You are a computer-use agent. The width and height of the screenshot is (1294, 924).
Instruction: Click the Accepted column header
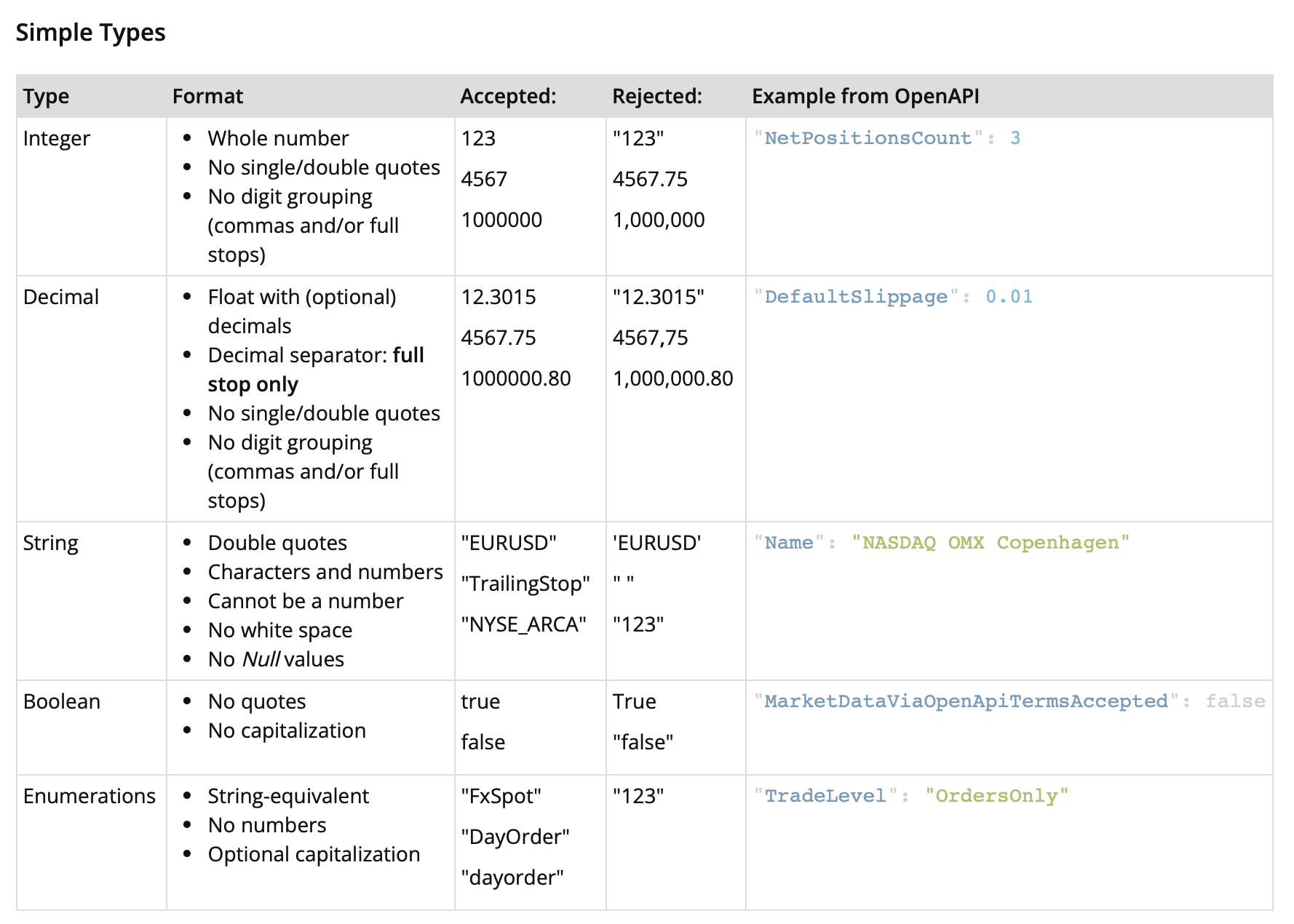[x=507, y=96]
